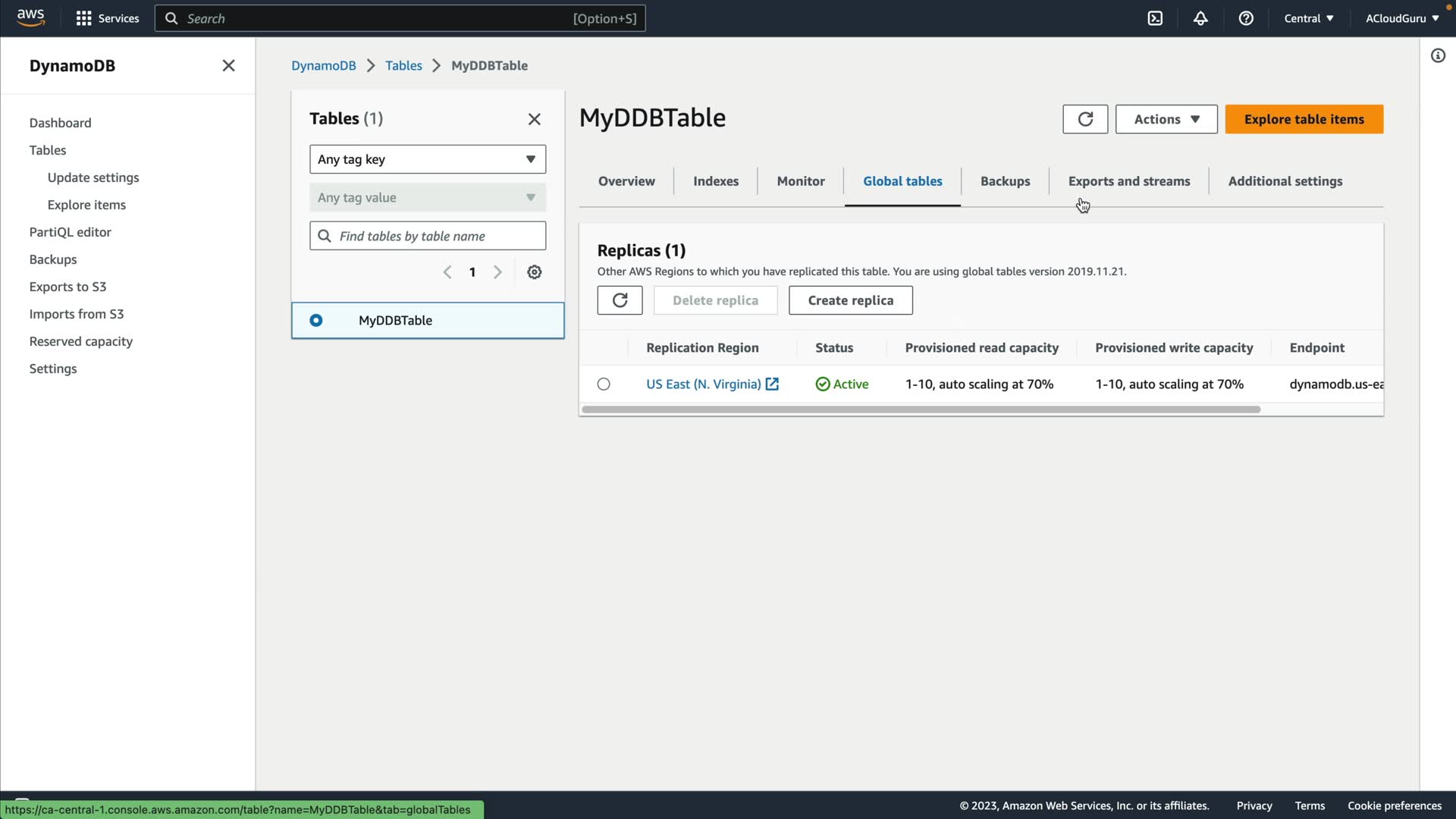Click the Explore table items button
Screen dimensions: 1456x819
coord(1304,119)
